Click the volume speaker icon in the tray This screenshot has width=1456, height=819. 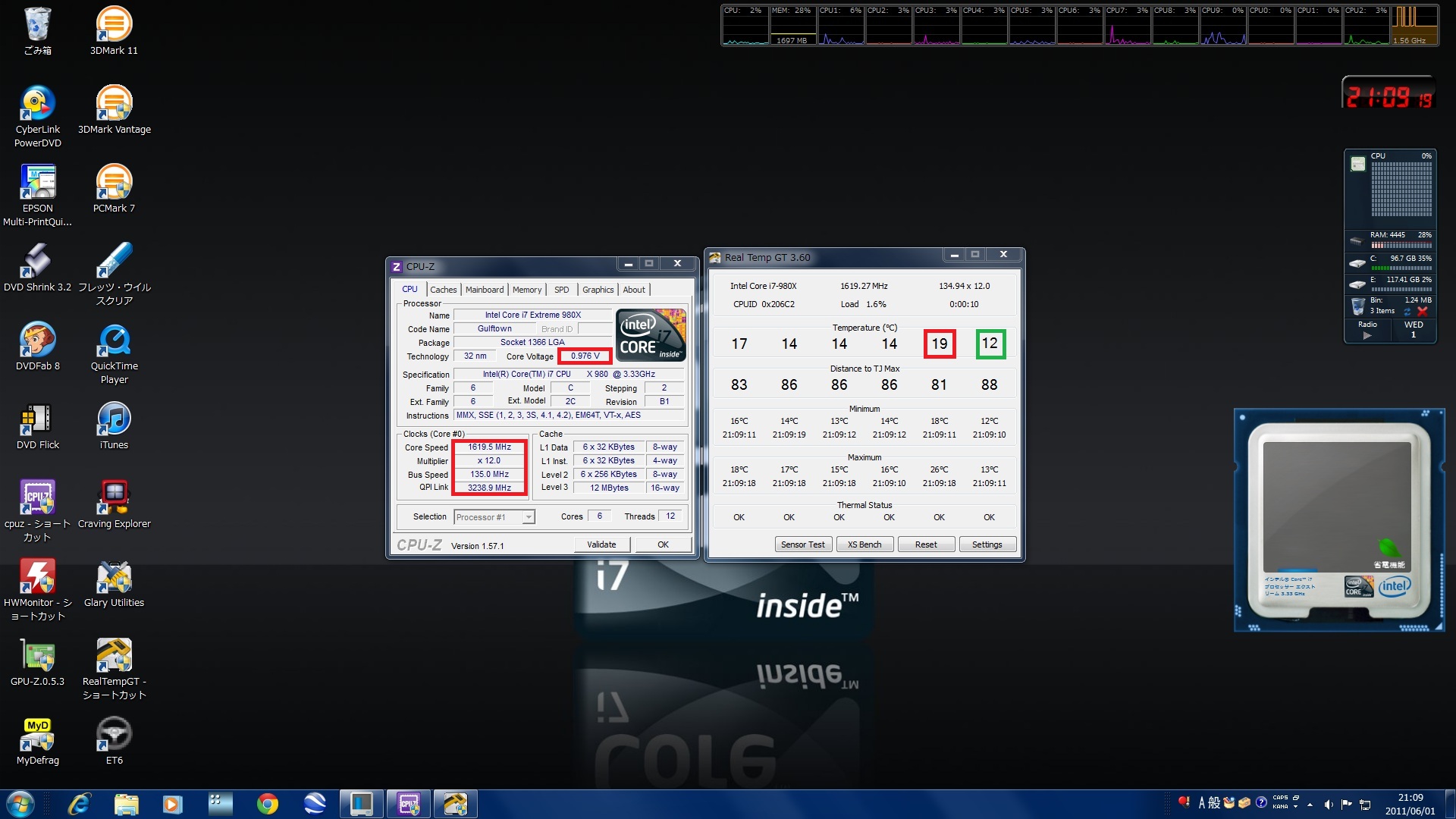(1329, 804)
